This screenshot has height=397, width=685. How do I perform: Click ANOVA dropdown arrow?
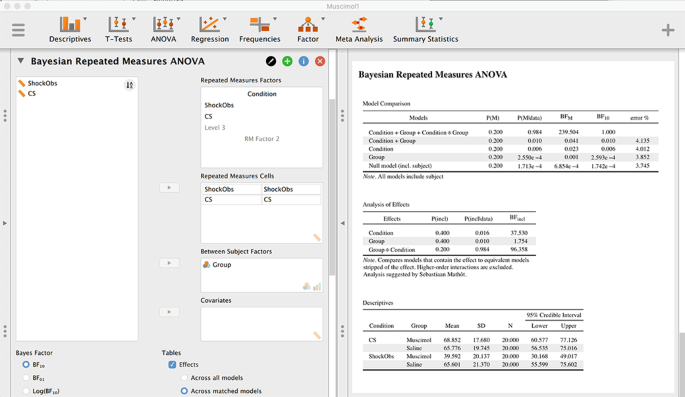click(179, 19)
